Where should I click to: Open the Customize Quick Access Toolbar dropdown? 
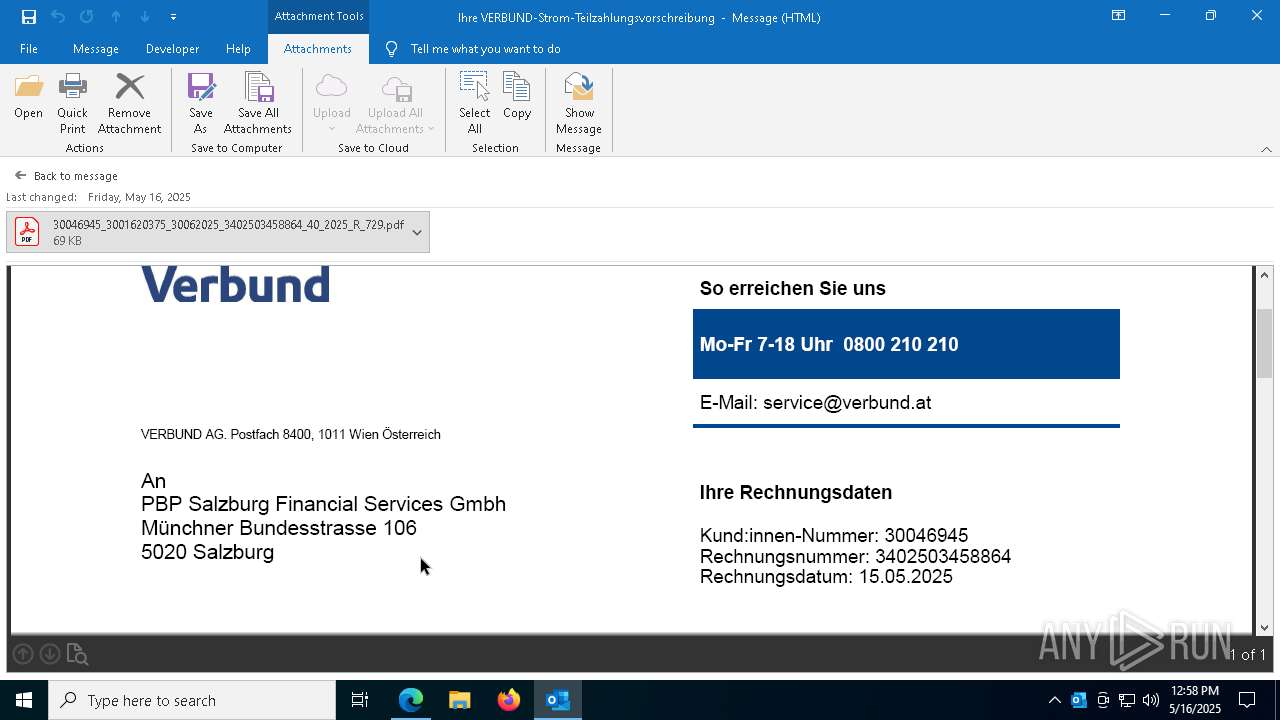tap(173, 17)
